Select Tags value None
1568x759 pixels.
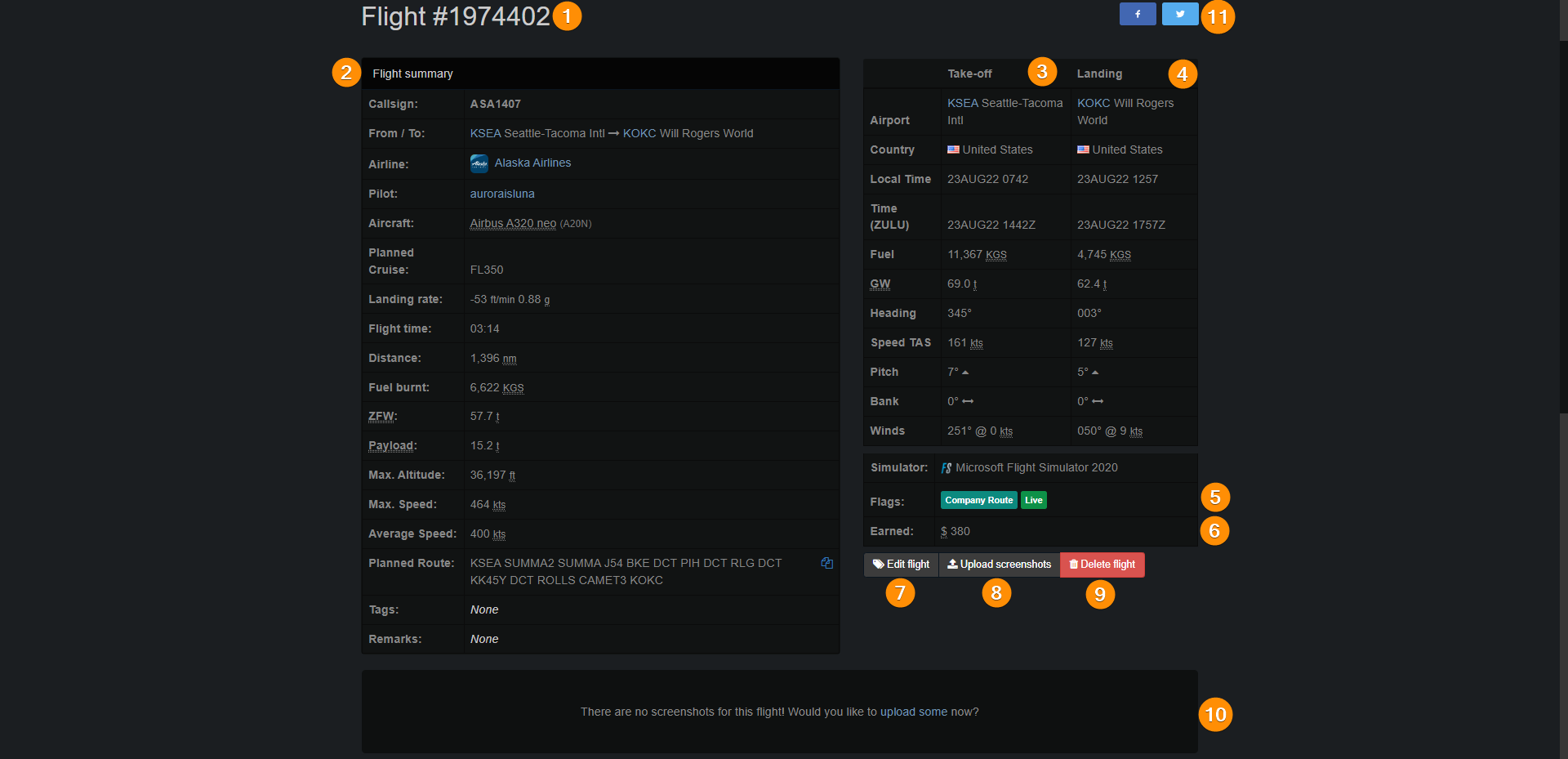point(484,609)
